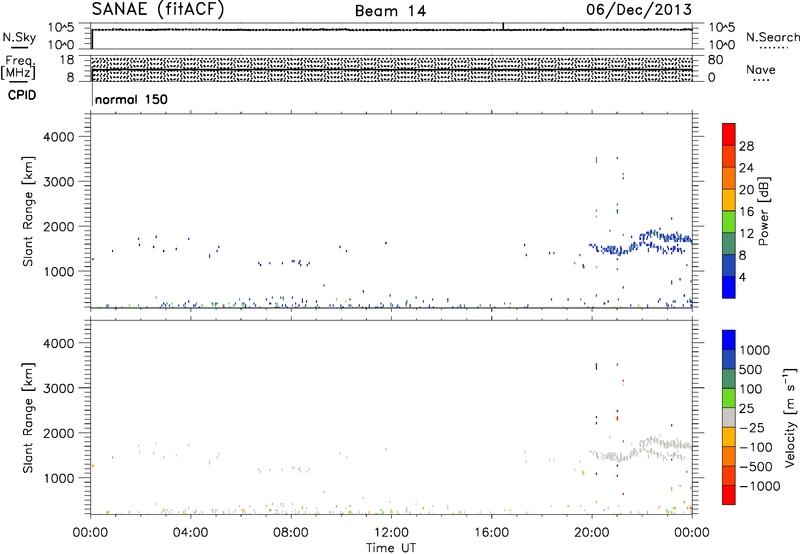Click the gray -25 to 25 velocity band

click(x=729, y=418)
